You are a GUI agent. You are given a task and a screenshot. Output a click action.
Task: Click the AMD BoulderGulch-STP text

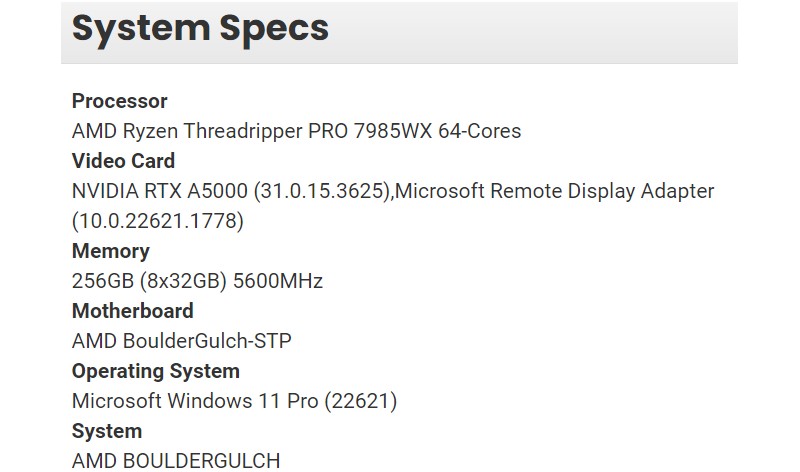coord(182,341)
